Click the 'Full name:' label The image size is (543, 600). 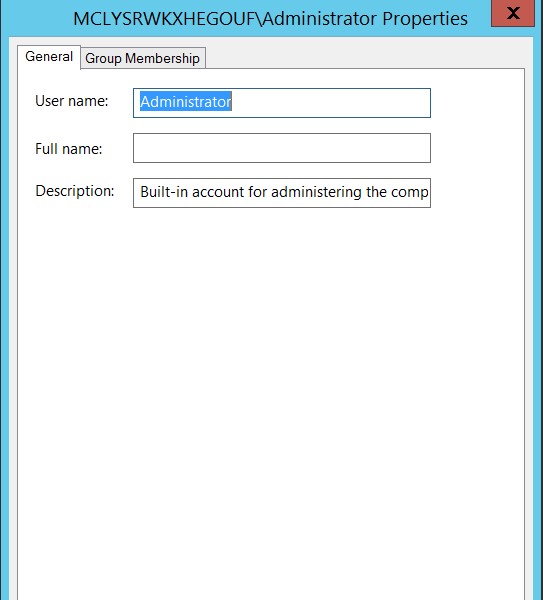[x=69, y=148]
